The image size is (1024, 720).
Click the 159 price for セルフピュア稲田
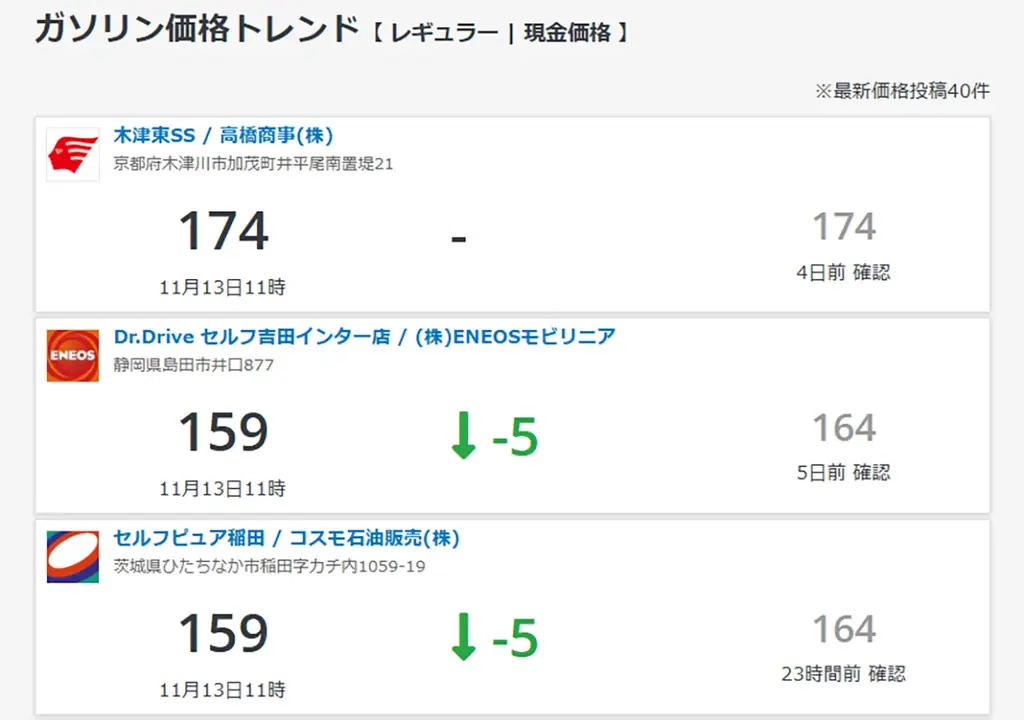tap(223, 634)
